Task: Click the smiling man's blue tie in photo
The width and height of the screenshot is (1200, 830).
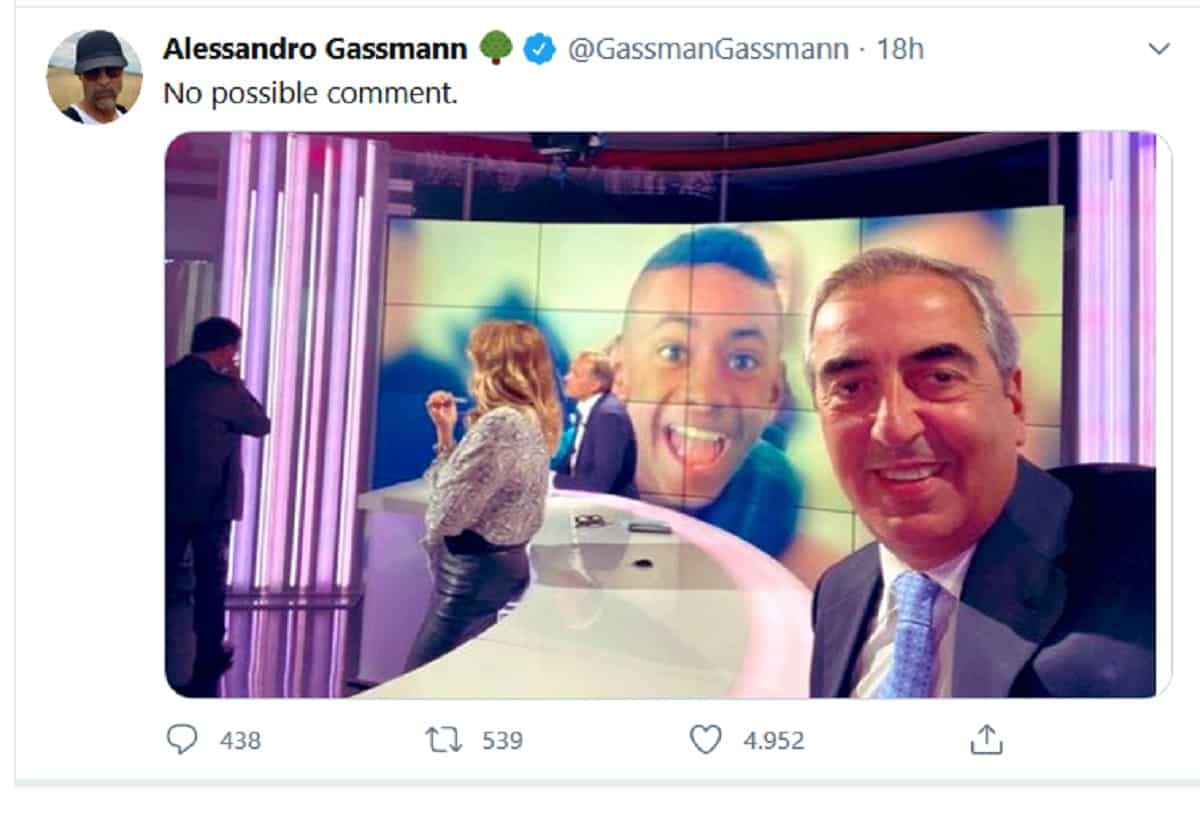Action: click(x=914, y=630)
